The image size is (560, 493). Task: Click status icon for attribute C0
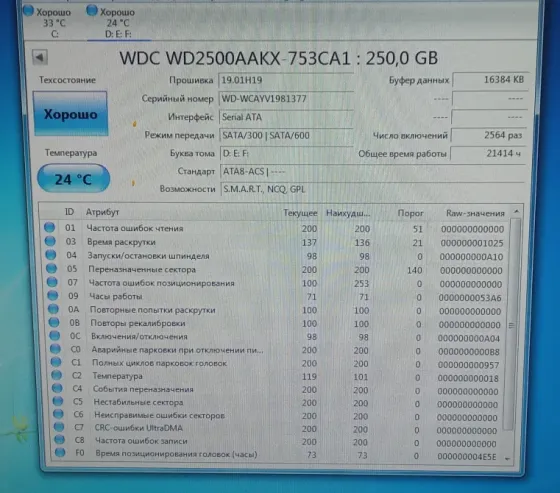(x=56, y=348)
